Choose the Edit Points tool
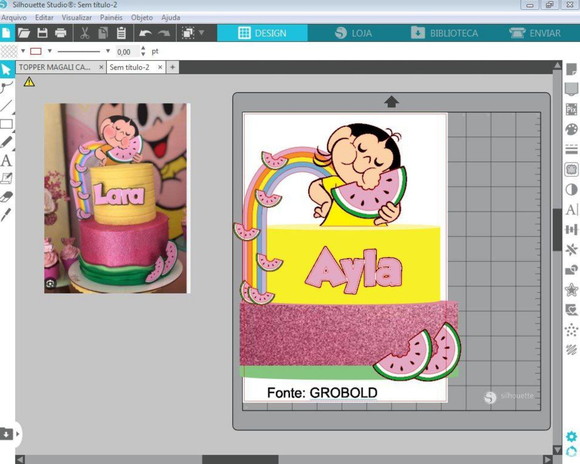 [6, 88]
